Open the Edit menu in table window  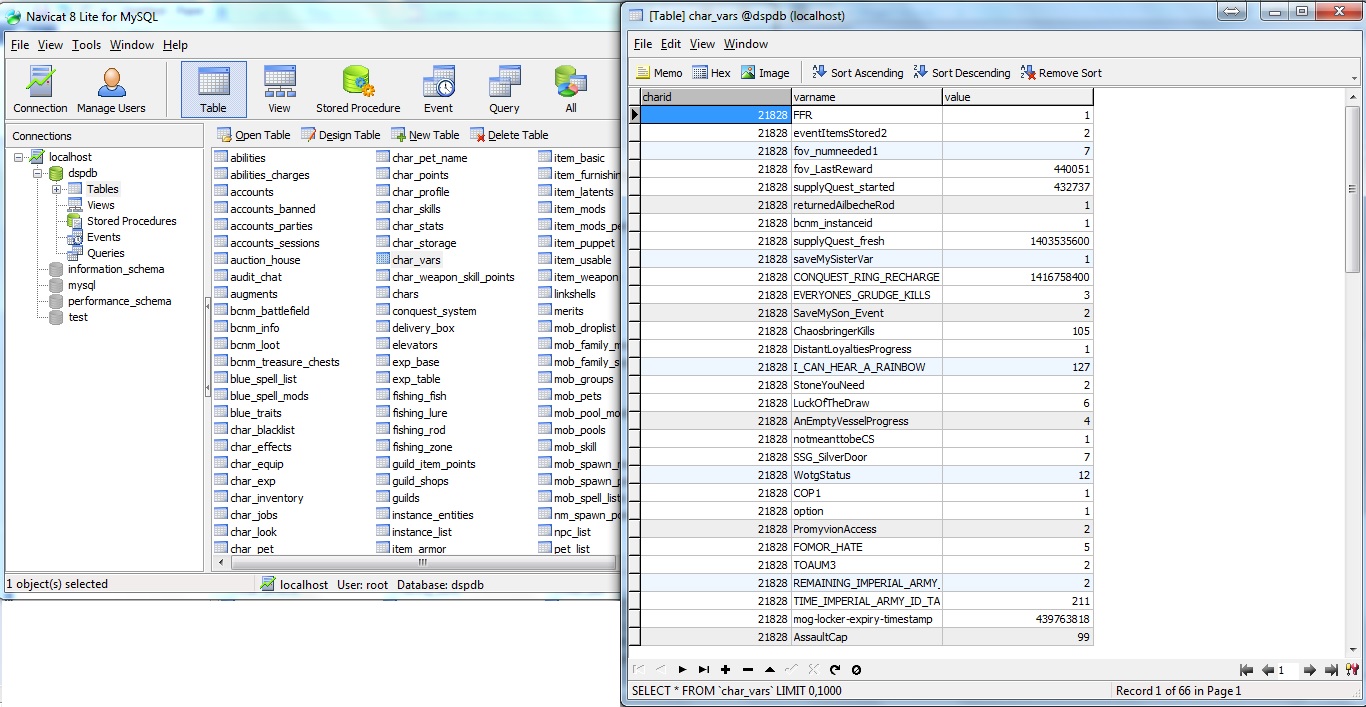(671, 44)
